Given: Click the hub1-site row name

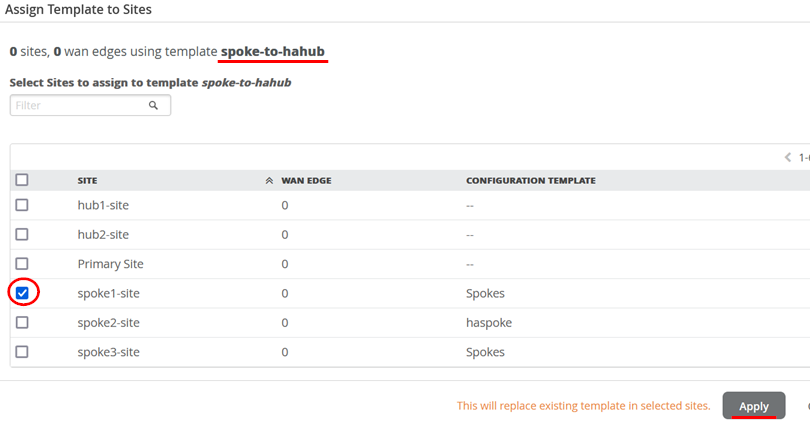Looking at the screenshot, I should tap(103, 205).
